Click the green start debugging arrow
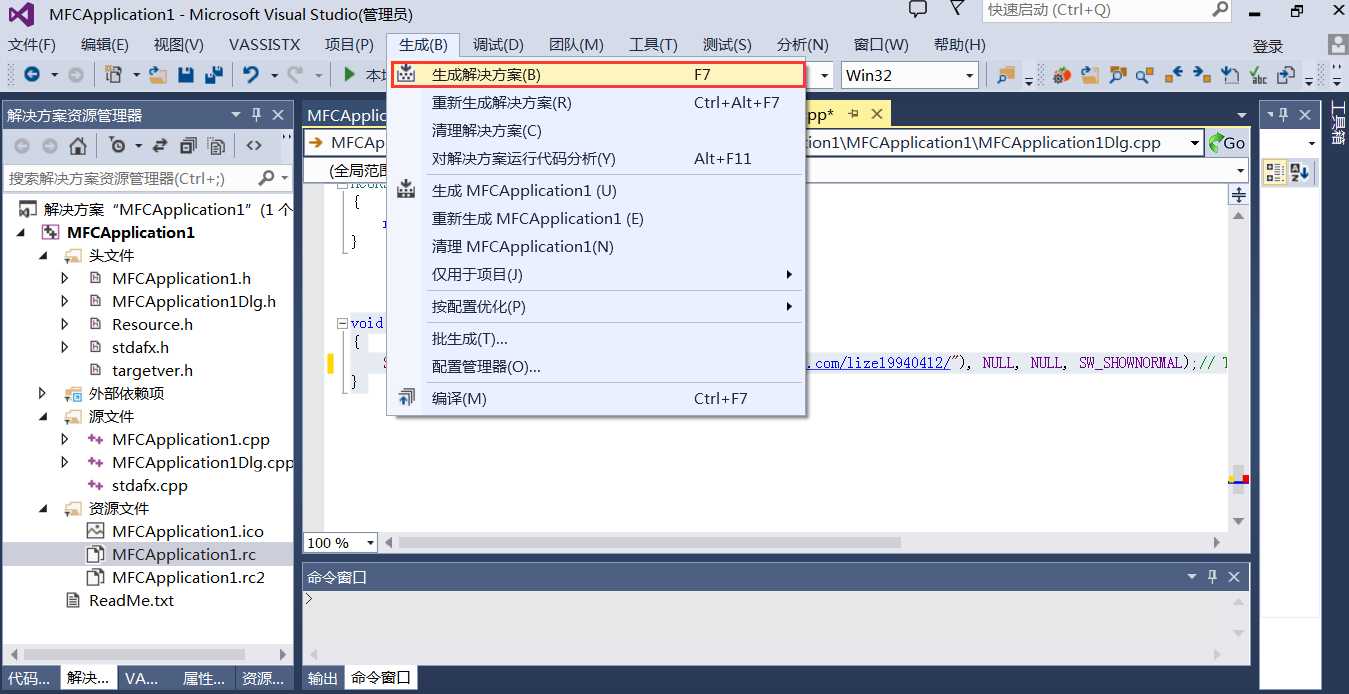The width and height of the screenshot is (1349, 694). pyautogui.click(x=349, y=75)
